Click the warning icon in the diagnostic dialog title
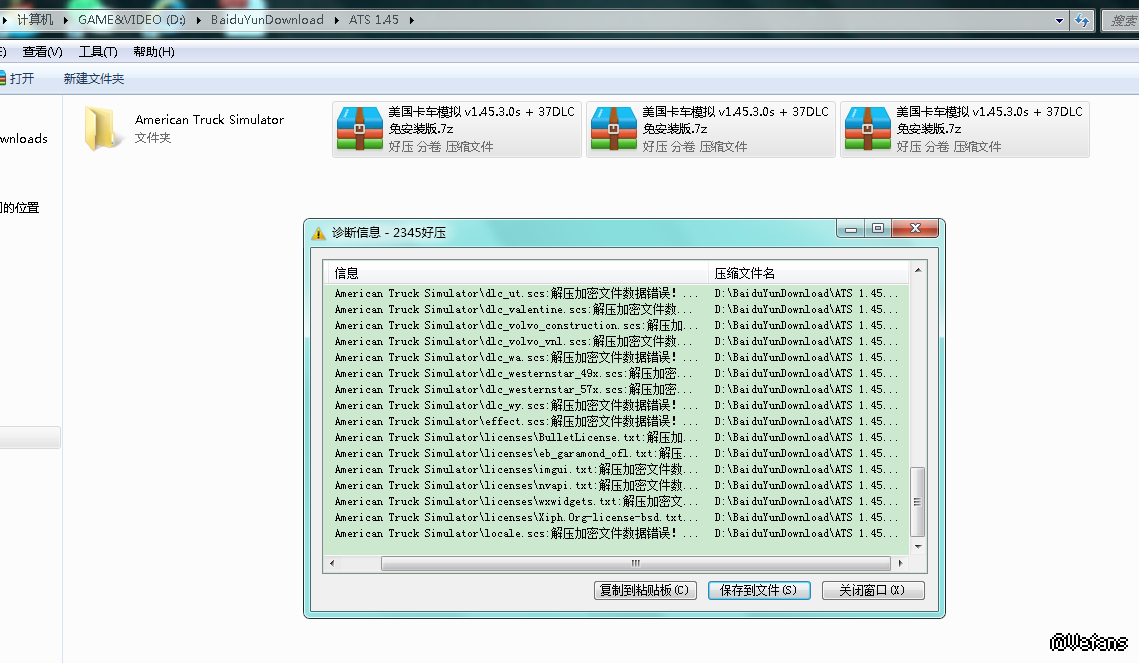 318,233
